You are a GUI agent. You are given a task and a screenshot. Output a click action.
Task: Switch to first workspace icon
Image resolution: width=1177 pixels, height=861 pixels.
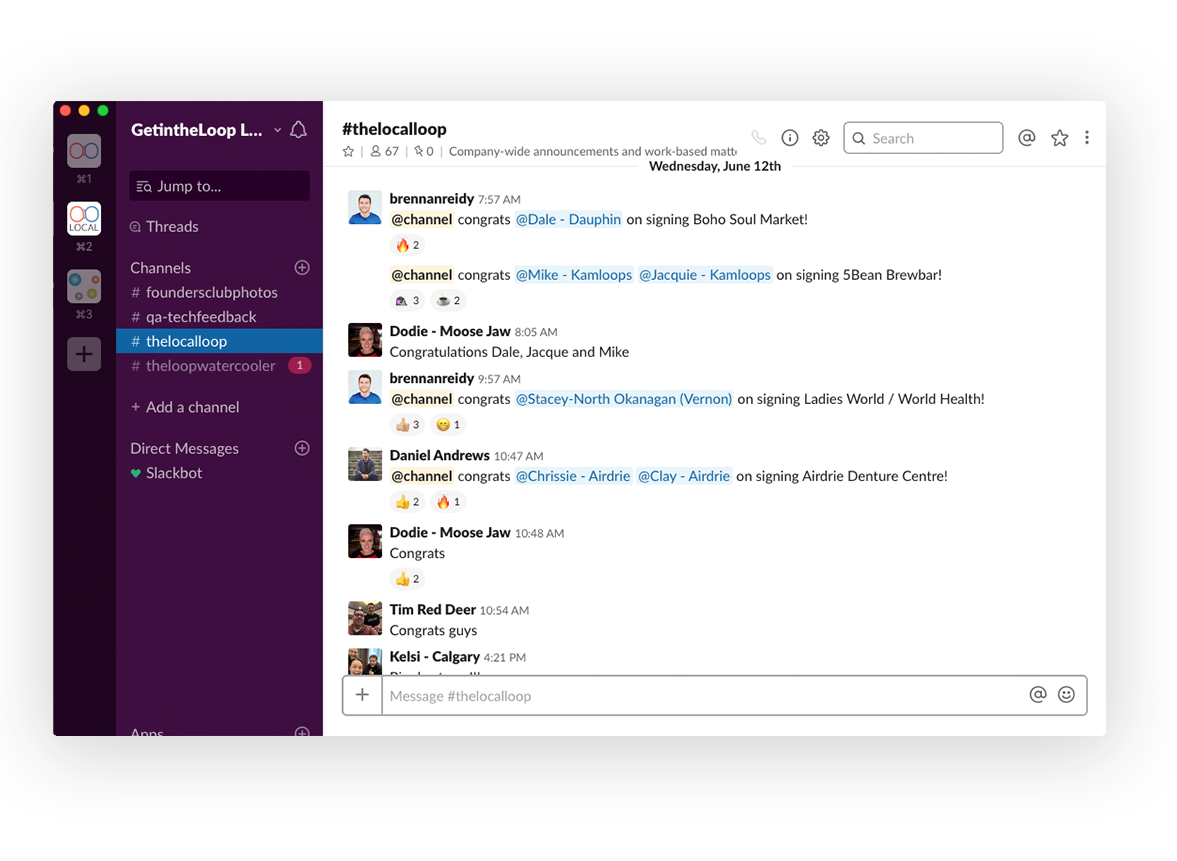84,151
